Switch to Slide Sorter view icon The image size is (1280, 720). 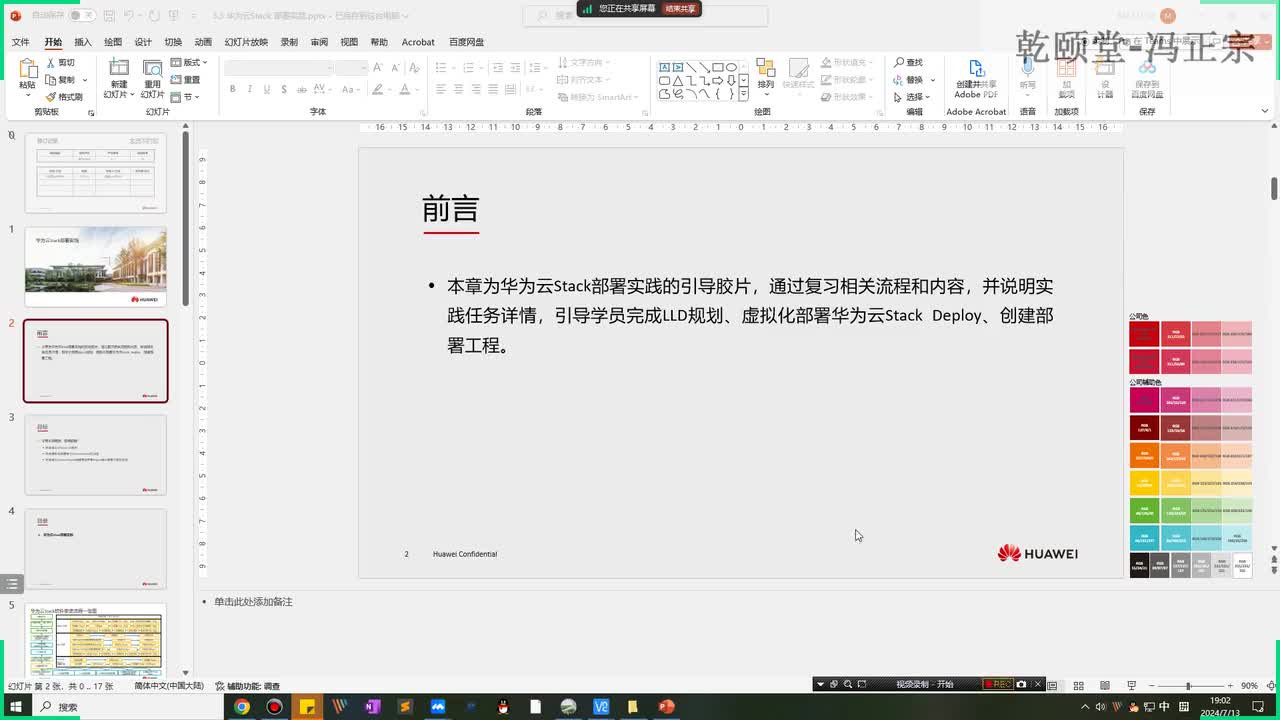(x=1078, y=686)
